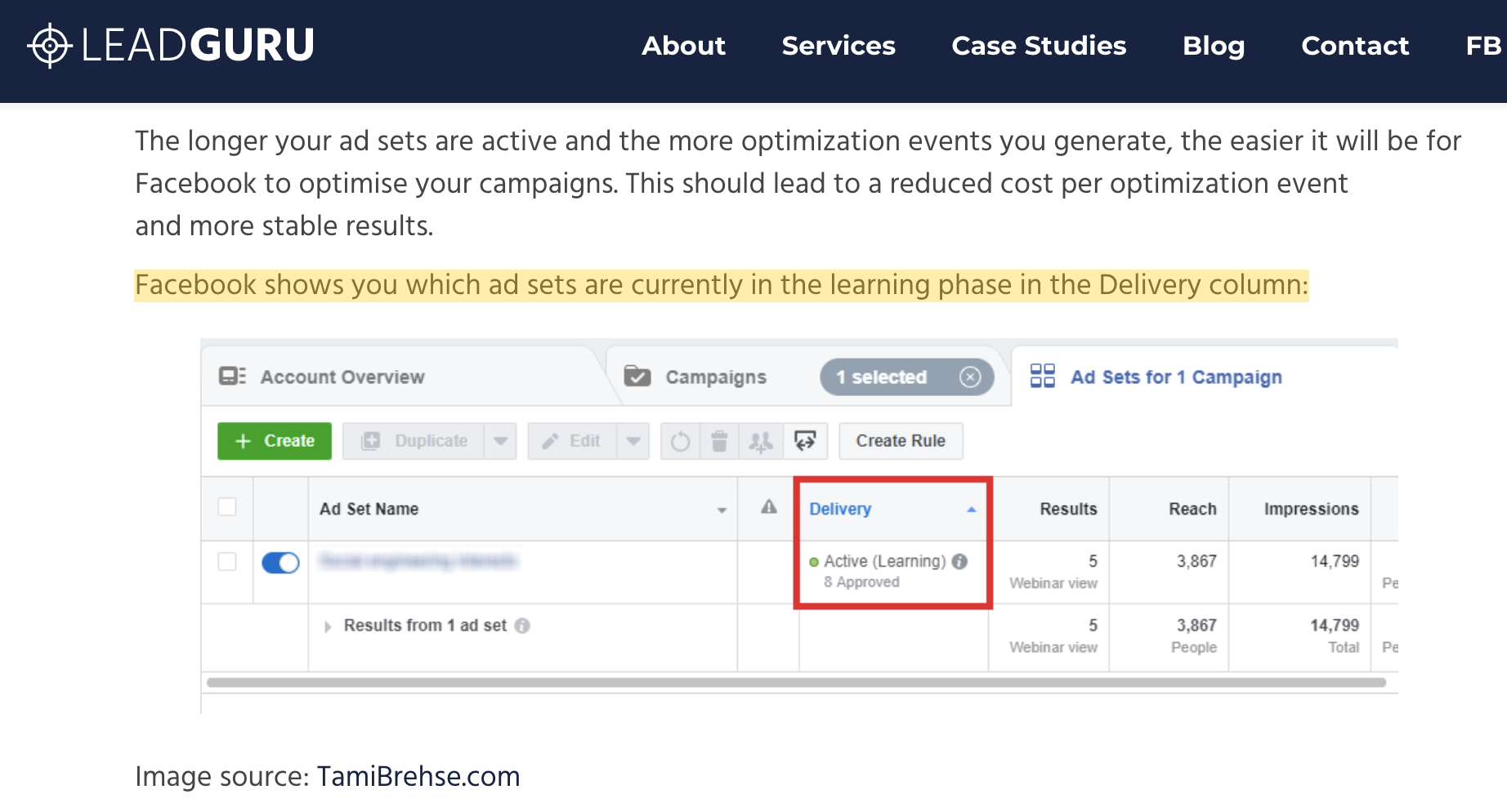The image size is (1507, 812).
Task: Expand Results from 1 ad set
Action: (327, 626)
